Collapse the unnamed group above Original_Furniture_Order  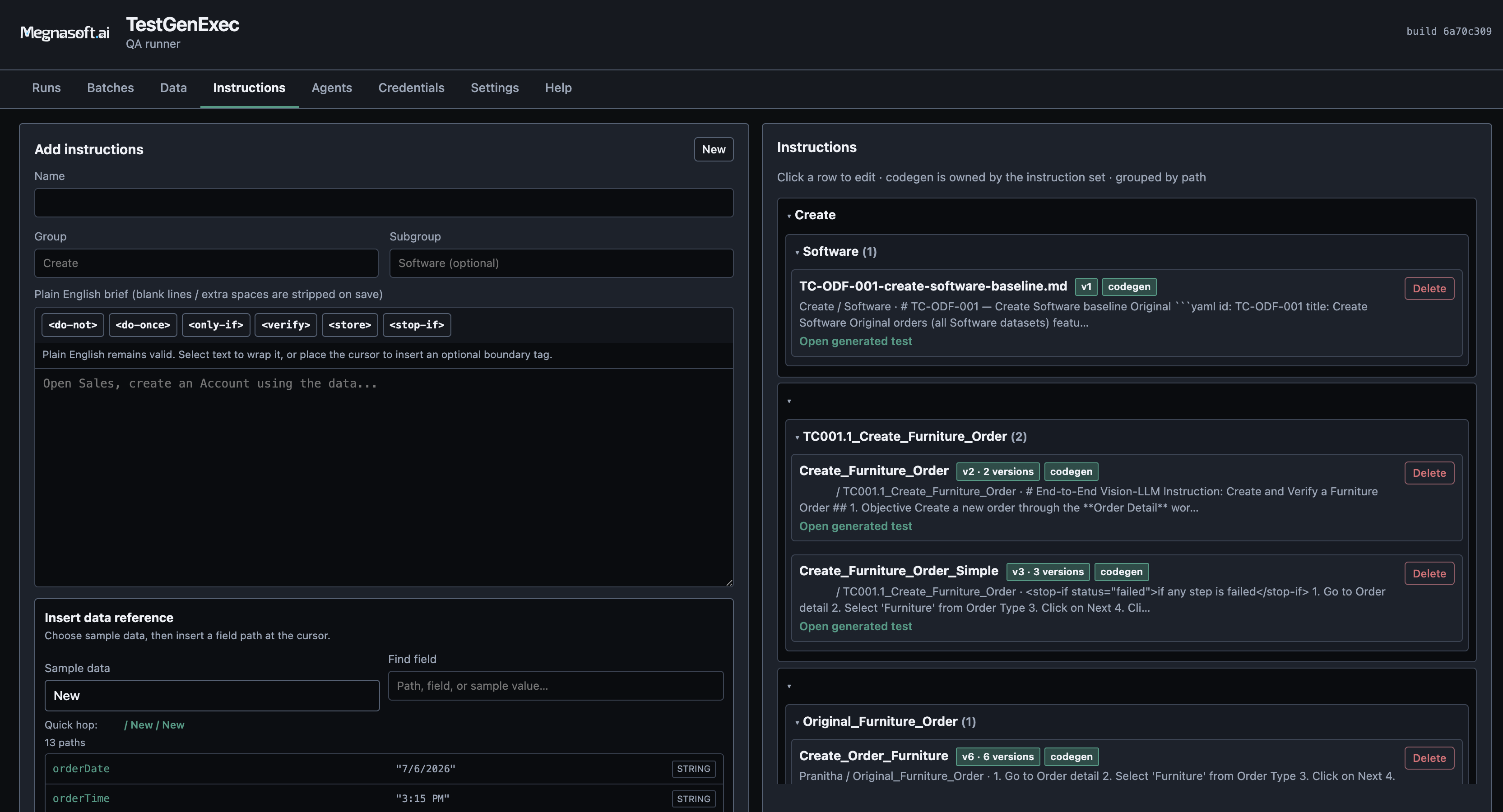tap(789, 686)
